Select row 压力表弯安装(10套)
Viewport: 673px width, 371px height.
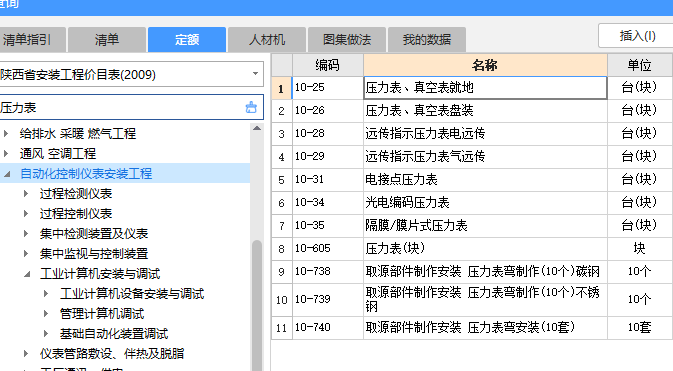click(485, 328)
